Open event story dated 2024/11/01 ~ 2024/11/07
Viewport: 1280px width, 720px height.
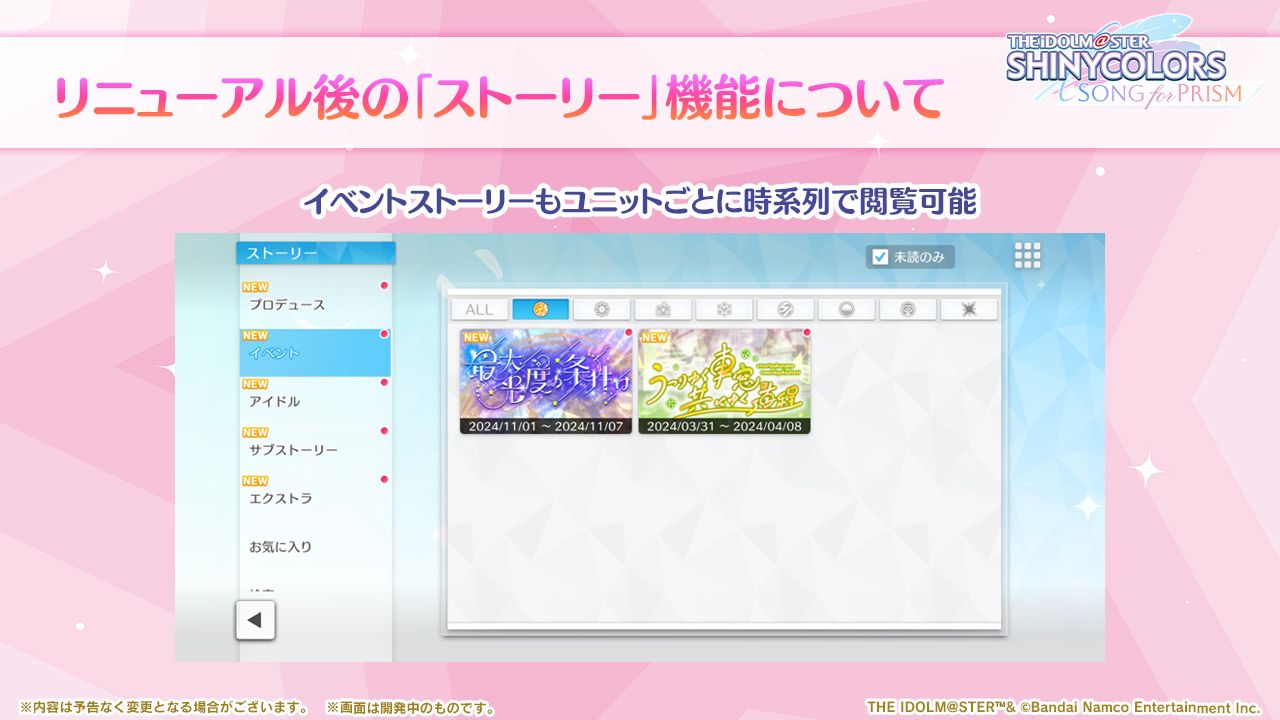(x=546, y=381)
